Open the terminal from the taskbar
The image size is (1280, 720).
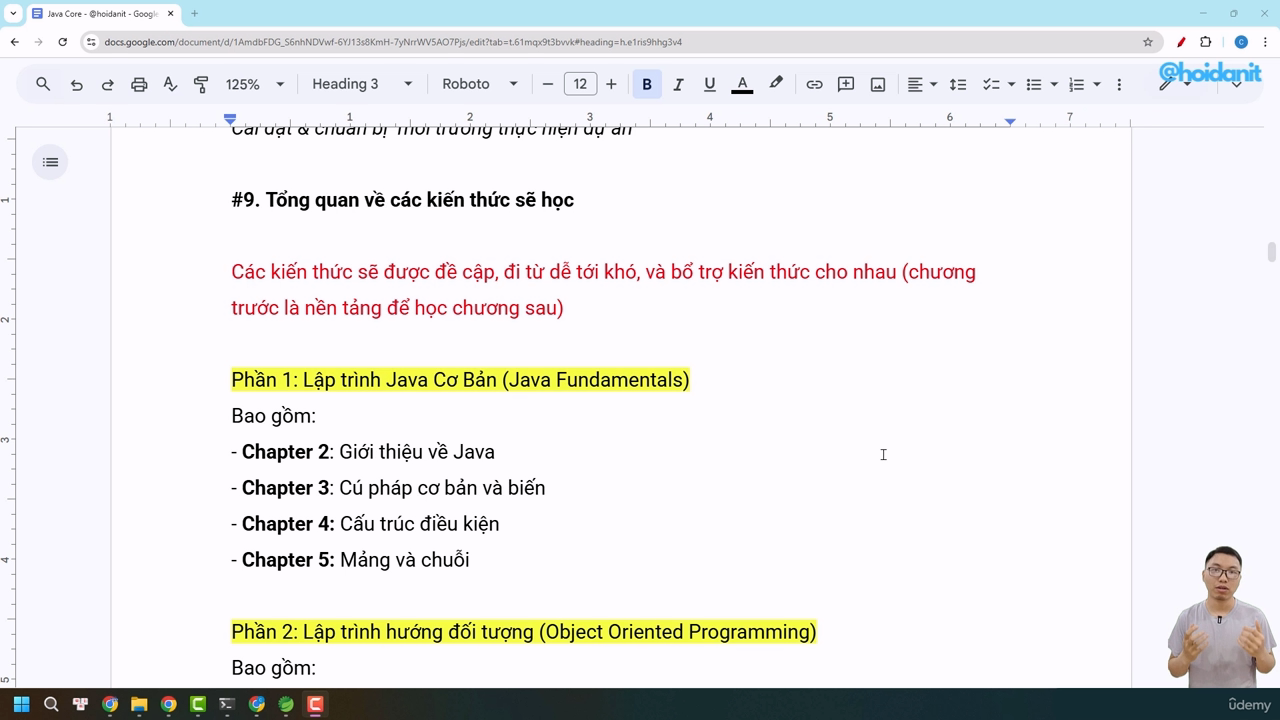click(x=227, y=704)
